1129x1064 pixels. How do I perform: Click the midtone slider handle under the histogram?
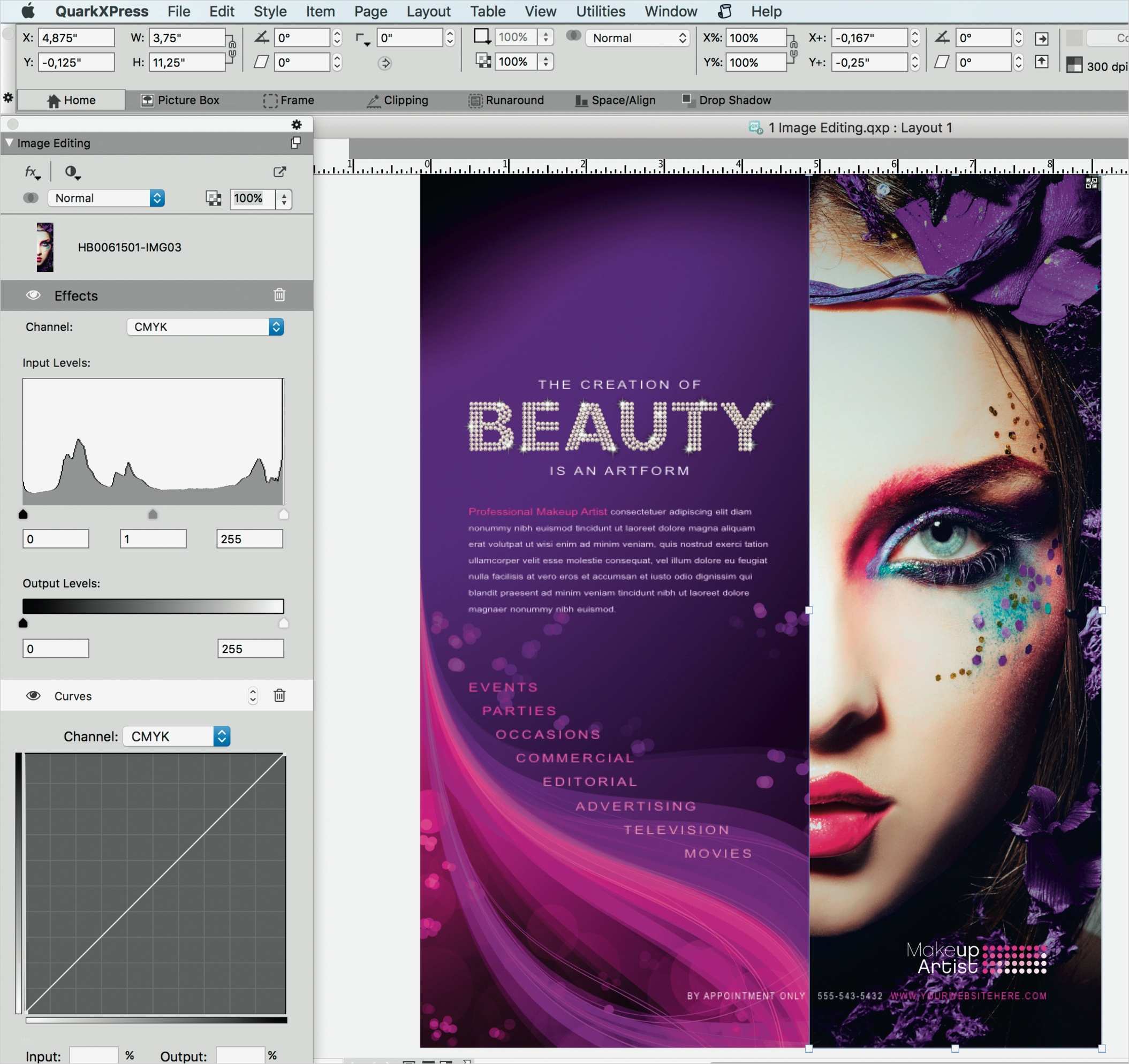152,514
